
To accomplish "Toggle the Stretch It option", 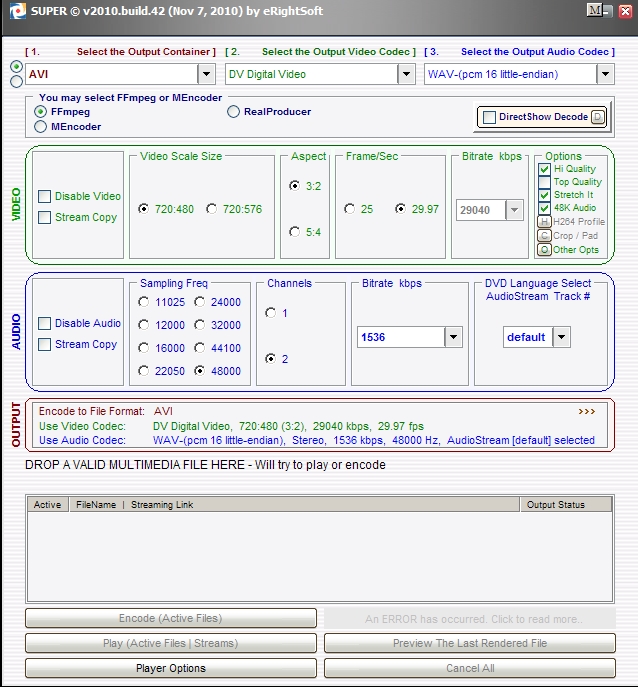I will point(544,195).
